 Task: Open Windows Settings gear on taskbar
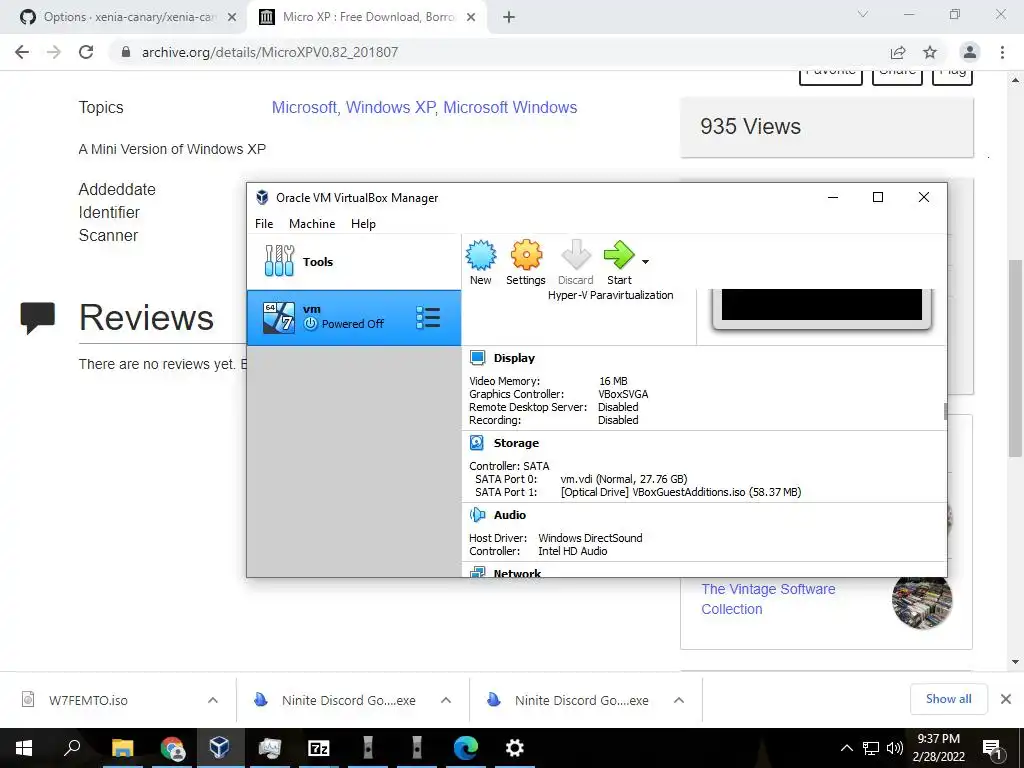click(515, 748)
